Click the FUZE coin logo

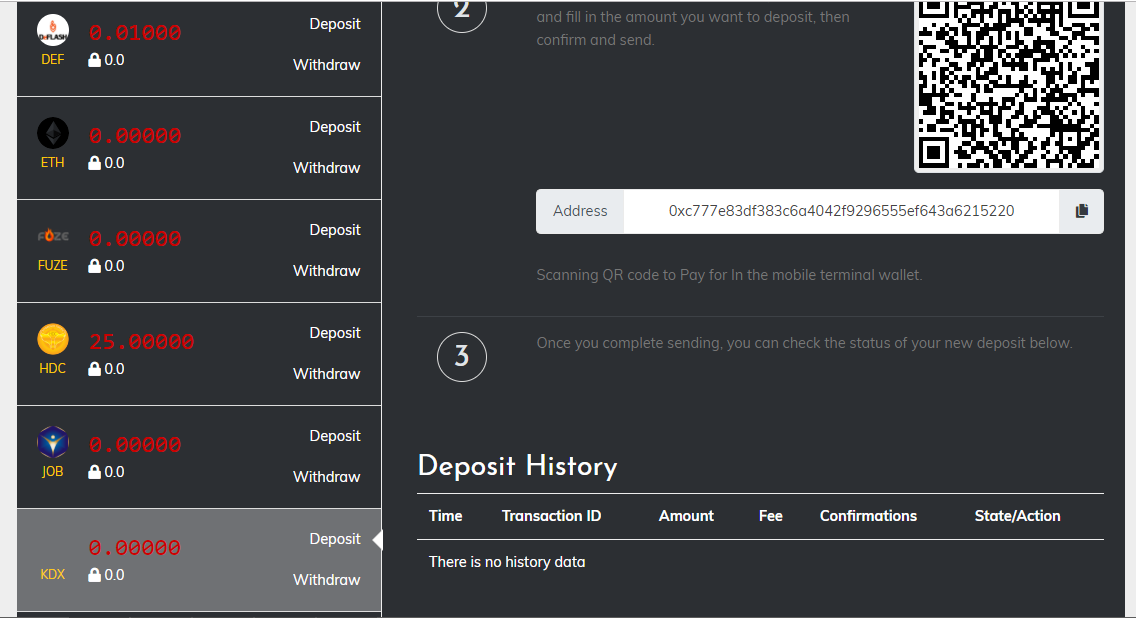pos(53,236)
